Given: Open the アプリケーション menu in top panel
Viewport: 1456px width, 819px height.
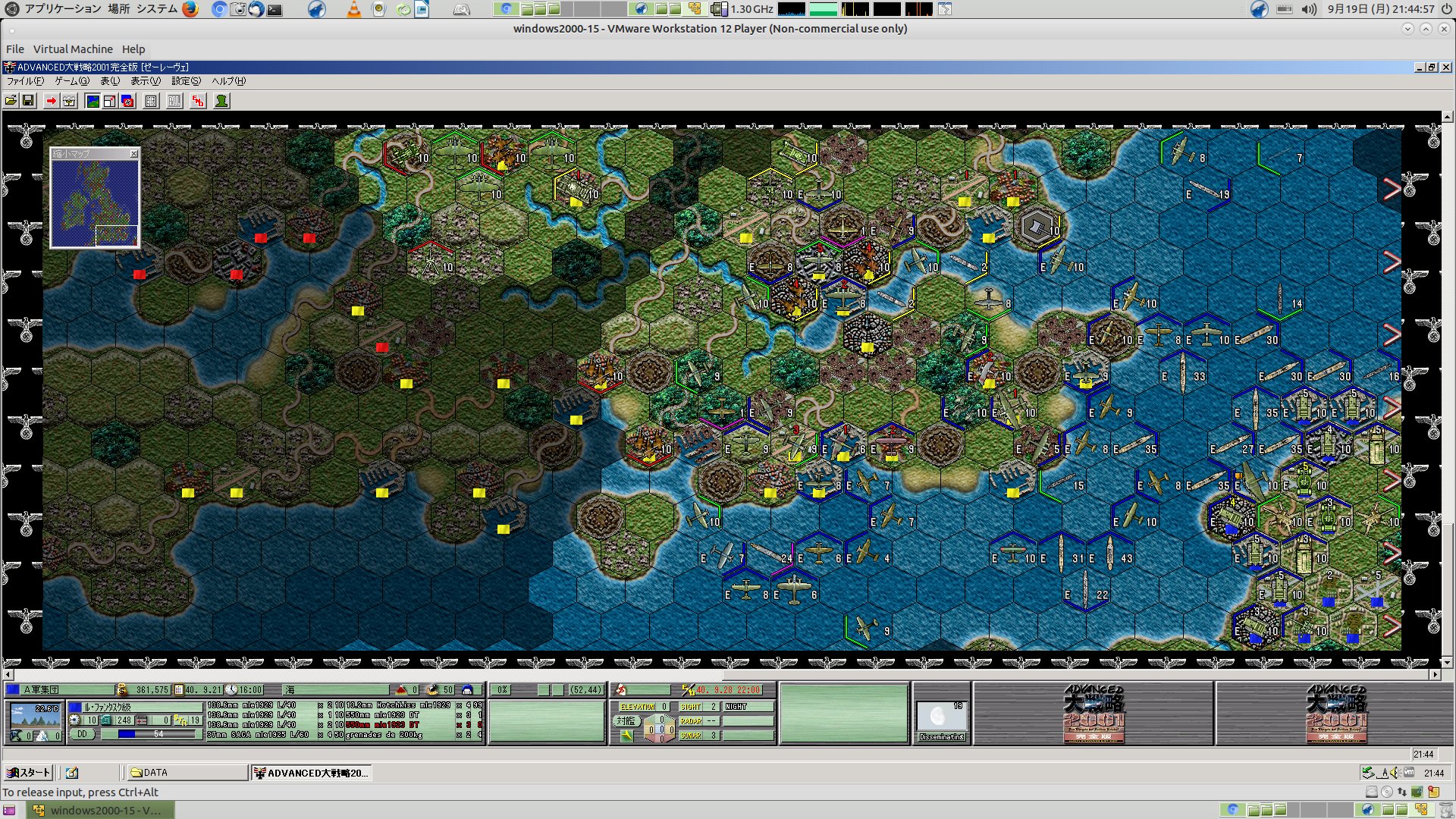Looking at the screenshot, I should pyautogui.click(x=63, y=9).
